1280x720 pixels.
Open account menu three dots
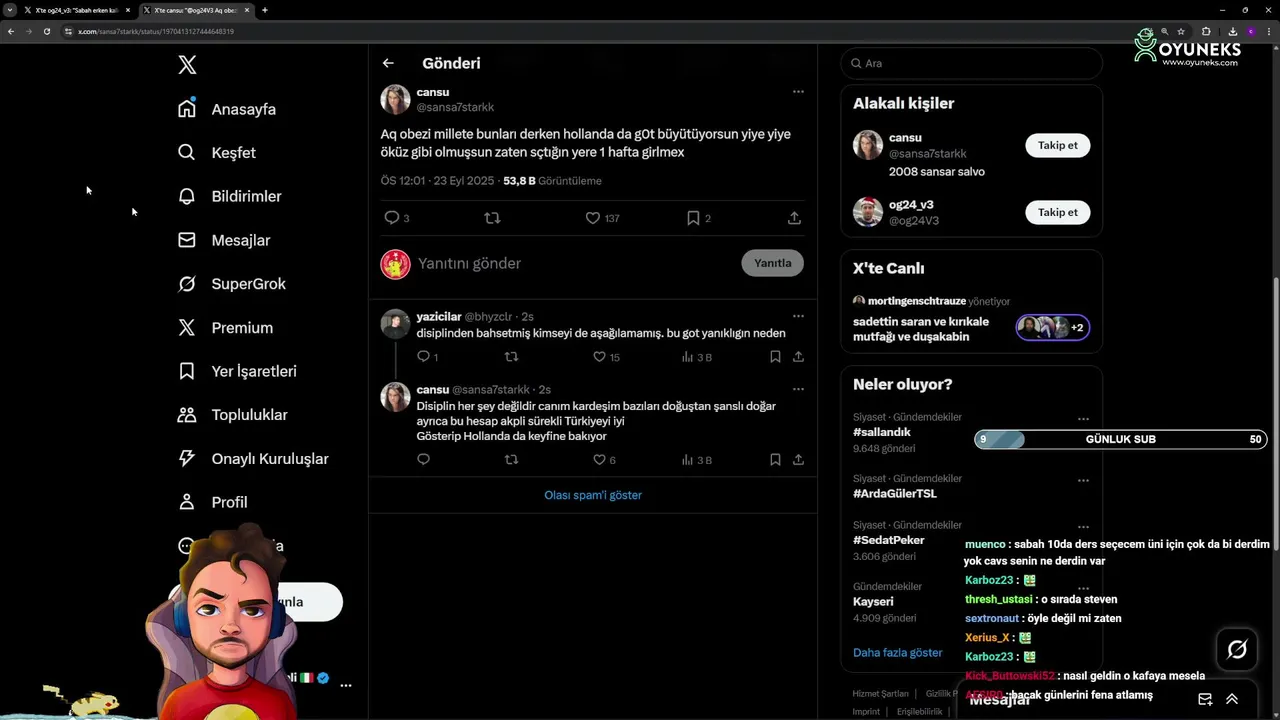click(x=346, y=686)
